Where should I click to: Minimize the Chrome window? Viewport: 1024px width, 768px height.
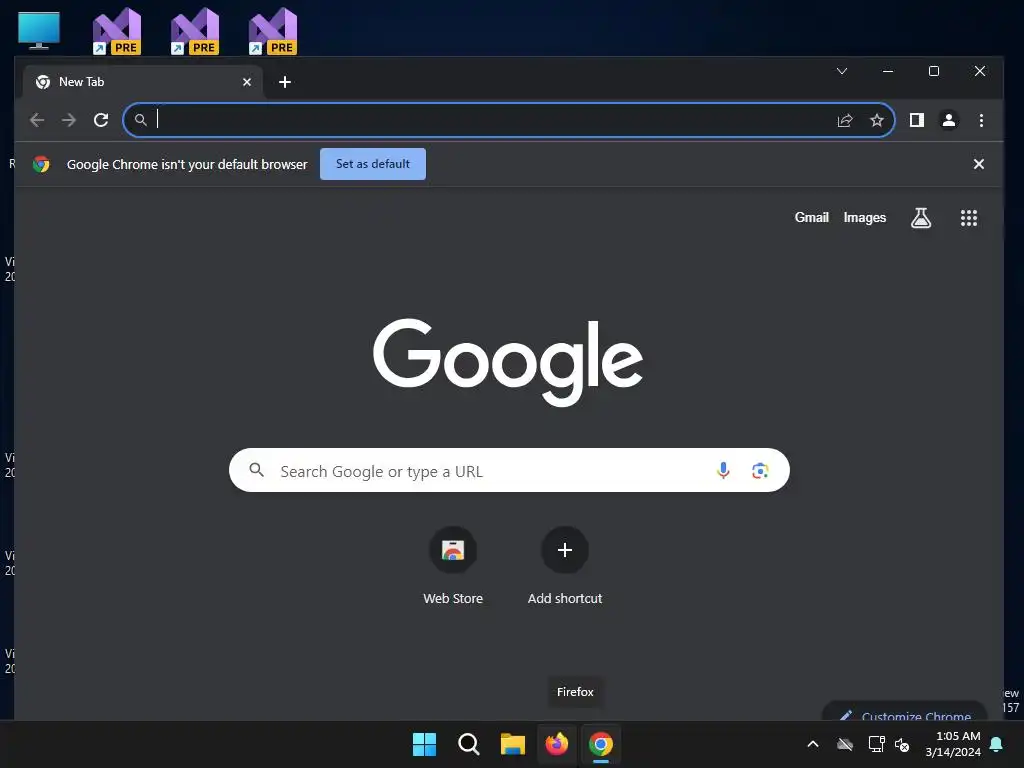coord(888,71)
